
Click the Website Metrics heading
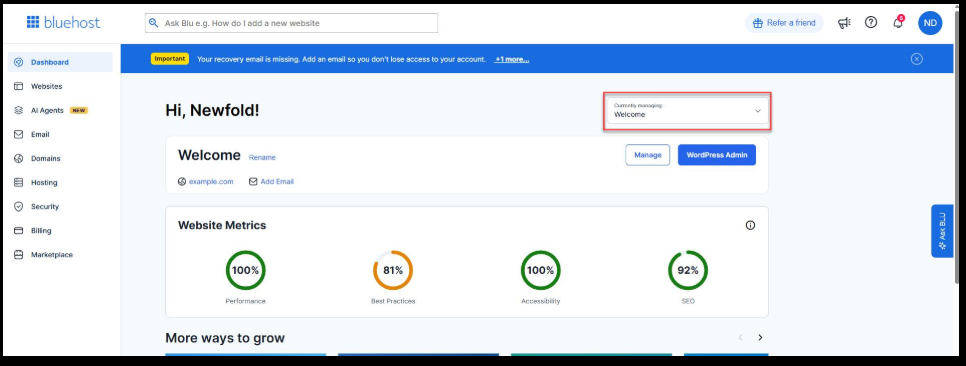tap(222, 226)
